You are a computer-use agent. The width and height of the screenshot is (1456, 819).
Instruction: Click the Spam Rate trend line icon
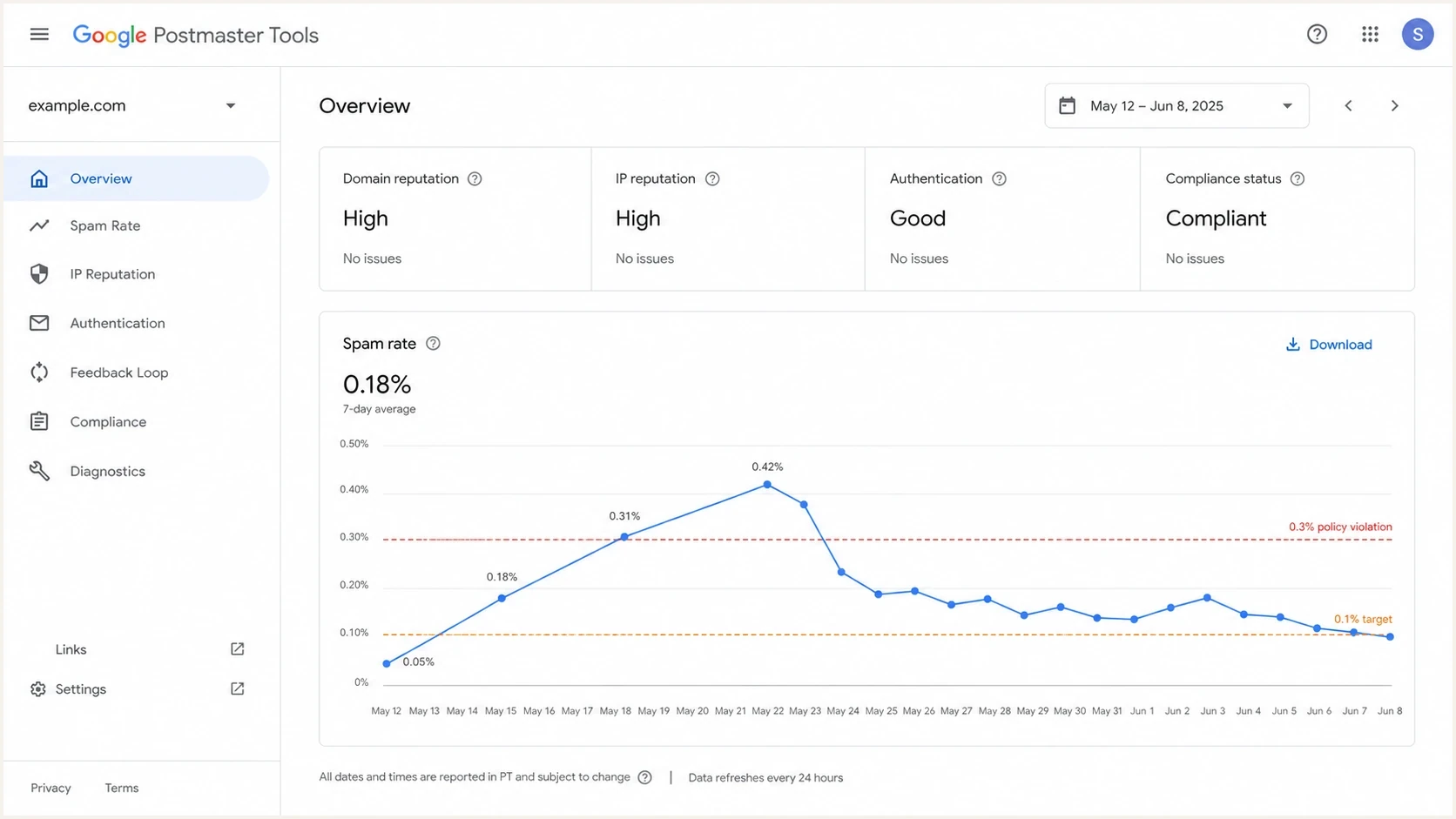point(39,225)
